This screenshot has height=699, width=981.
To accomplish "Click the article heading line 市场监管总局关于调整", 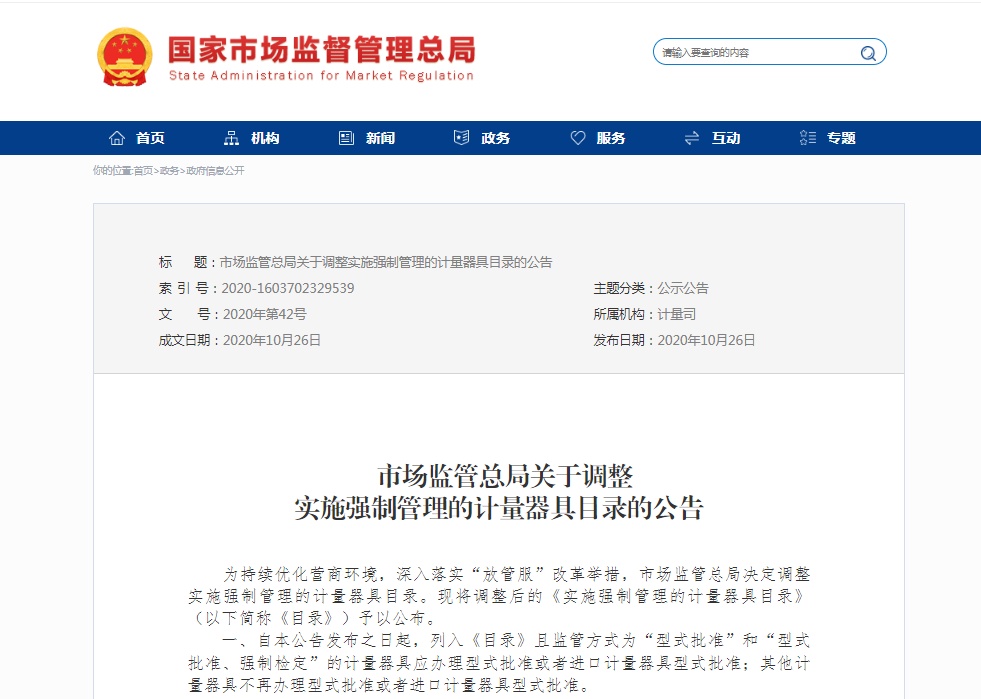I will tap(505, 476).
